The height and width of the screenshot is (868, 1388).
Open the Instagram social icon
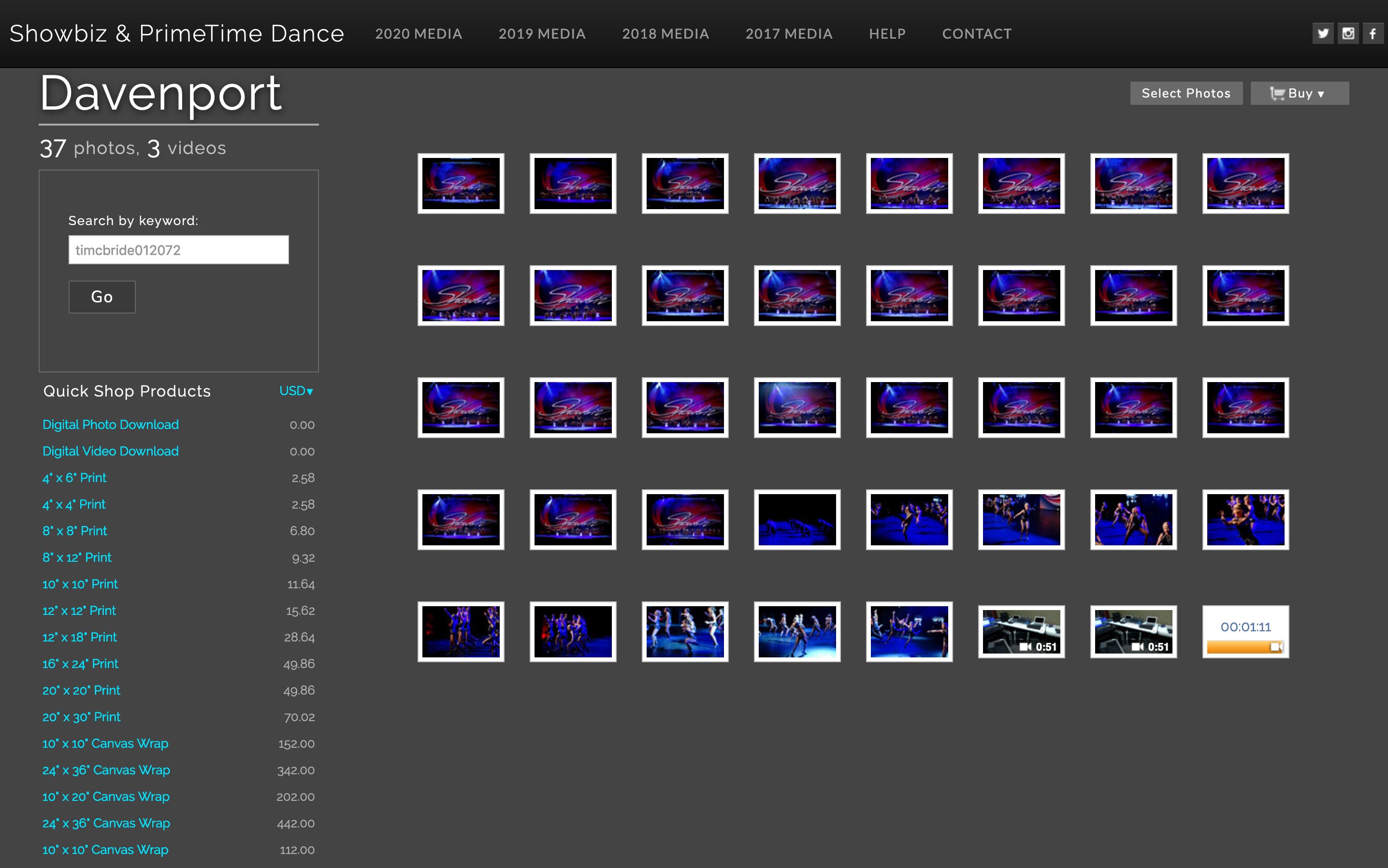1348,33
